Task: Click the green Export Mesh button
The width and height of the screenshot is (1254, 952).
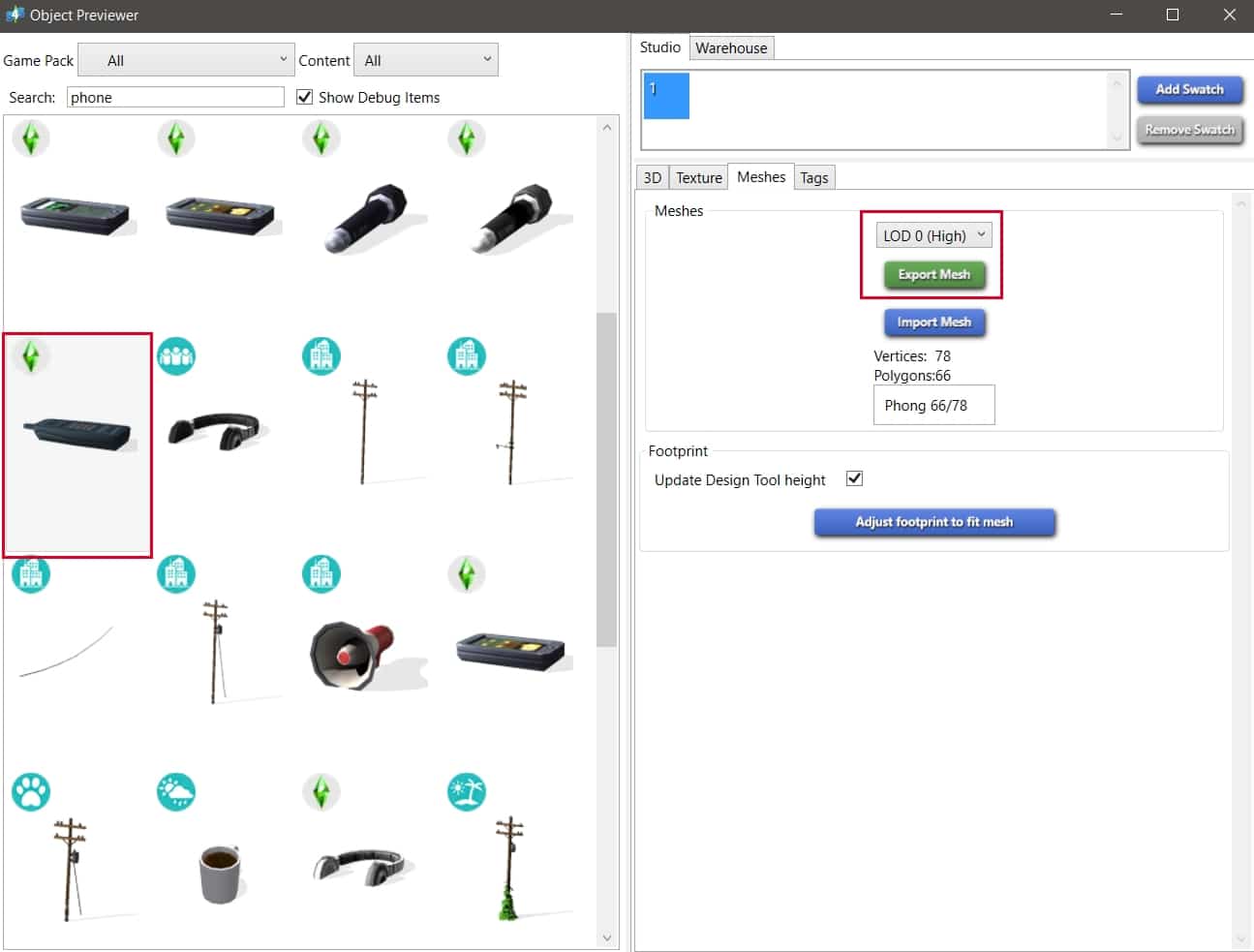Action: tap(933, 275)
